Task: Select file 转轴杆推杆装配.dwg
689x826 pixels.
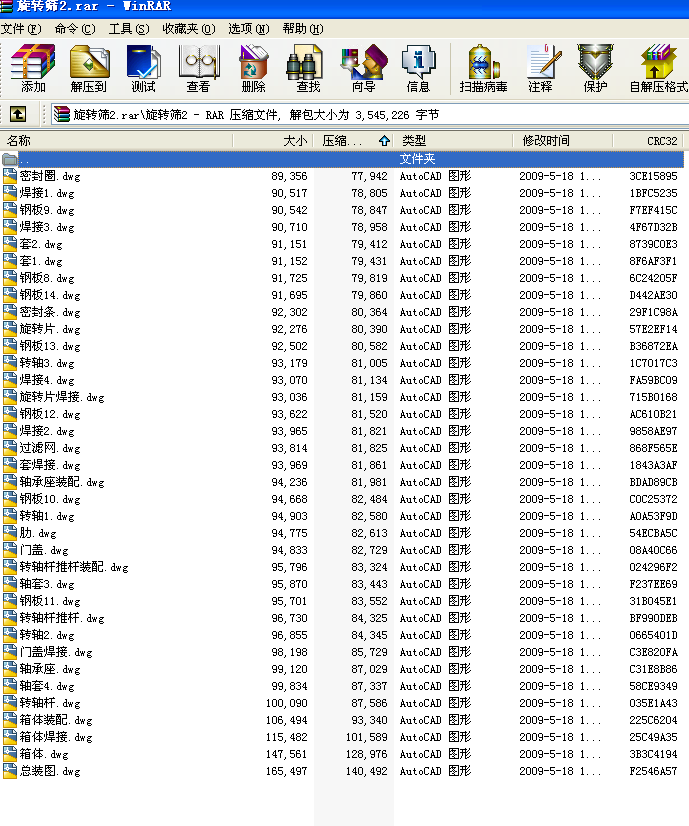Action: click(x=74, y=567)
